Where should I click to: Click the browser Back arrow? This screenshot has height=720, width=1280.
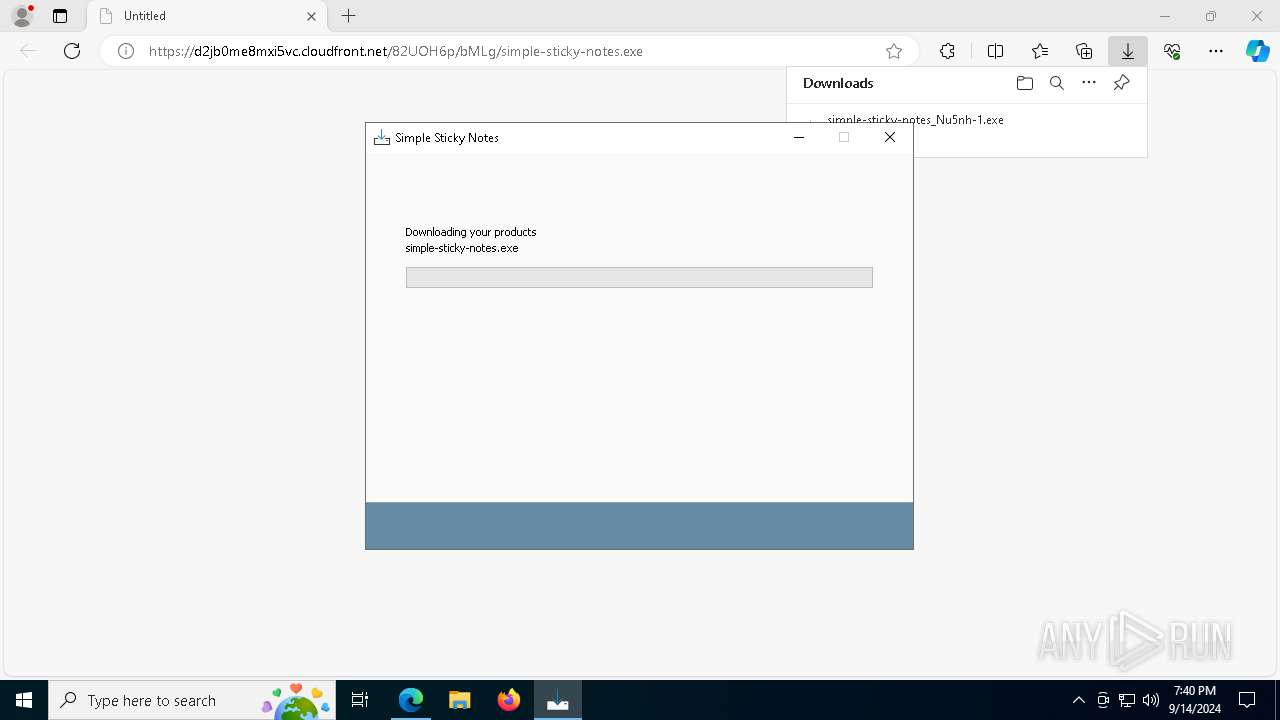coord(28,51)
